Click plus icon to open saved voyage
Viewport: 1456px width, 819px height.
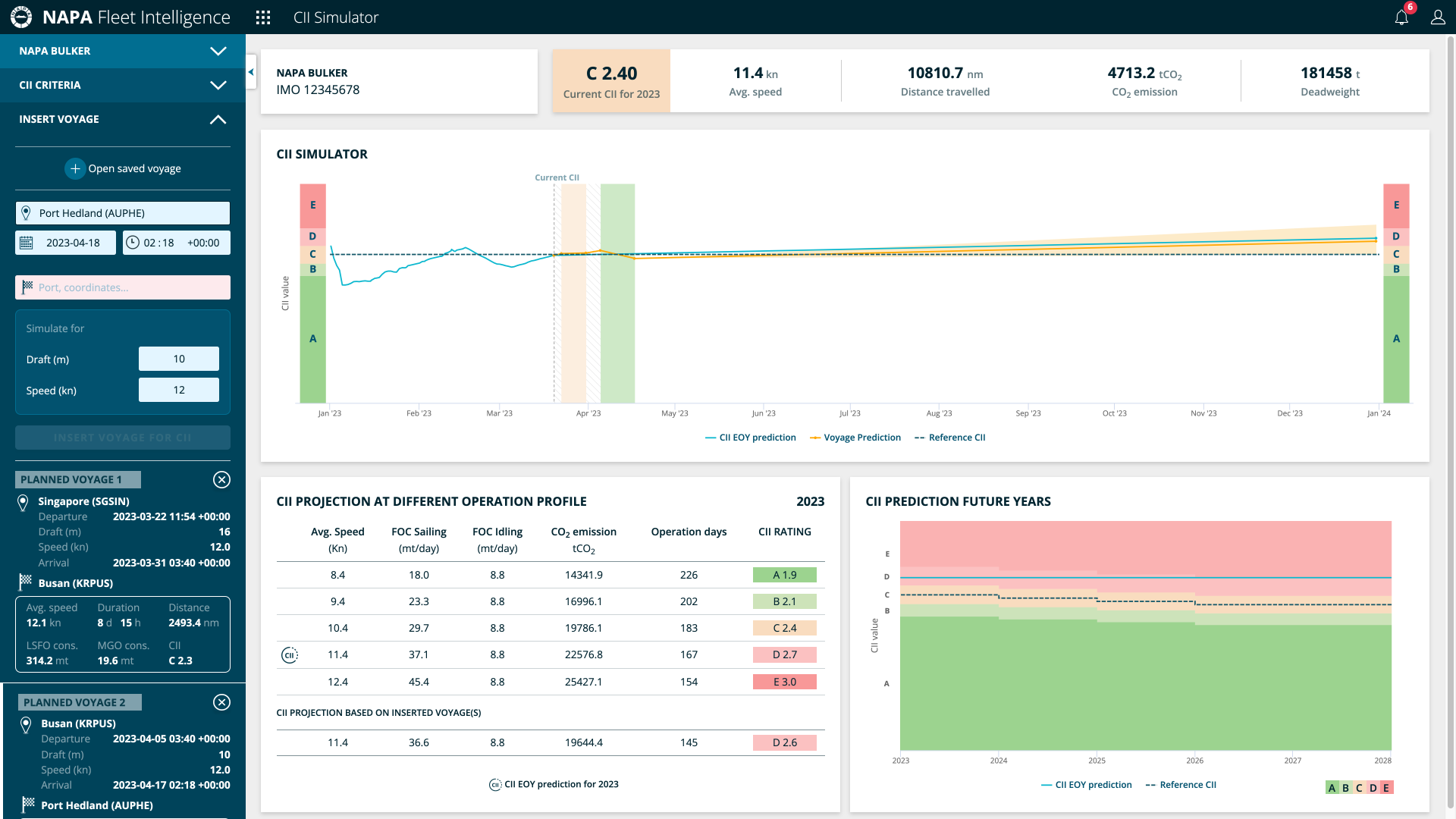75,168
